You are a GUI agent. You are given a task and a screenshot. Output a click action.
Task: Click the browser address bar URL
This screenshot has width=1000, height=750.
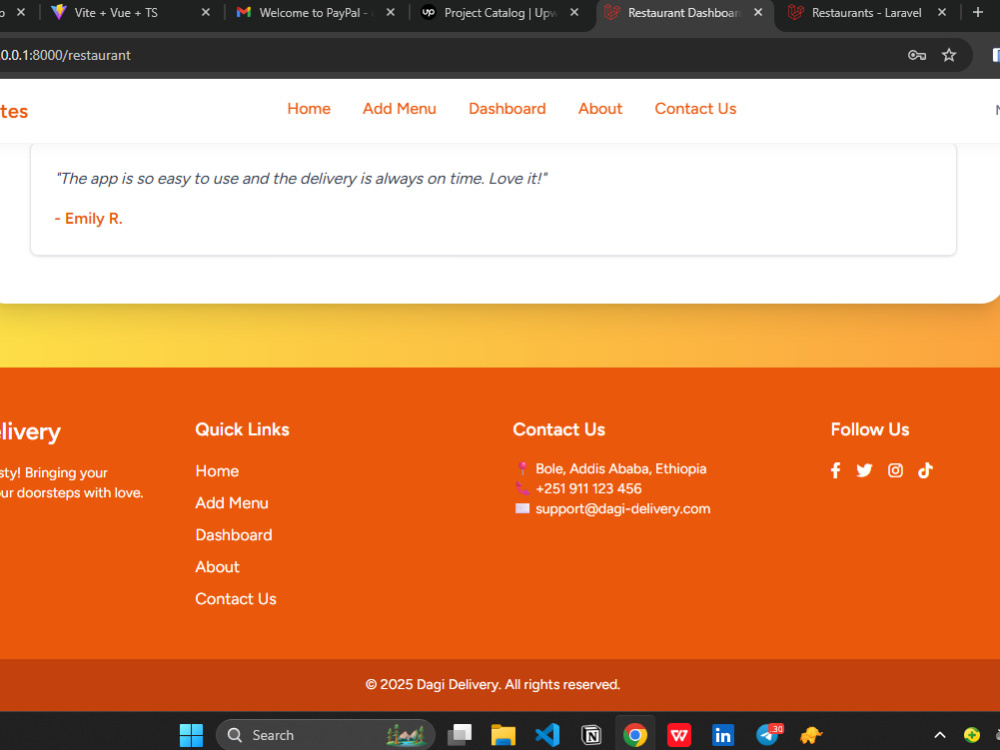coord(65,55)
